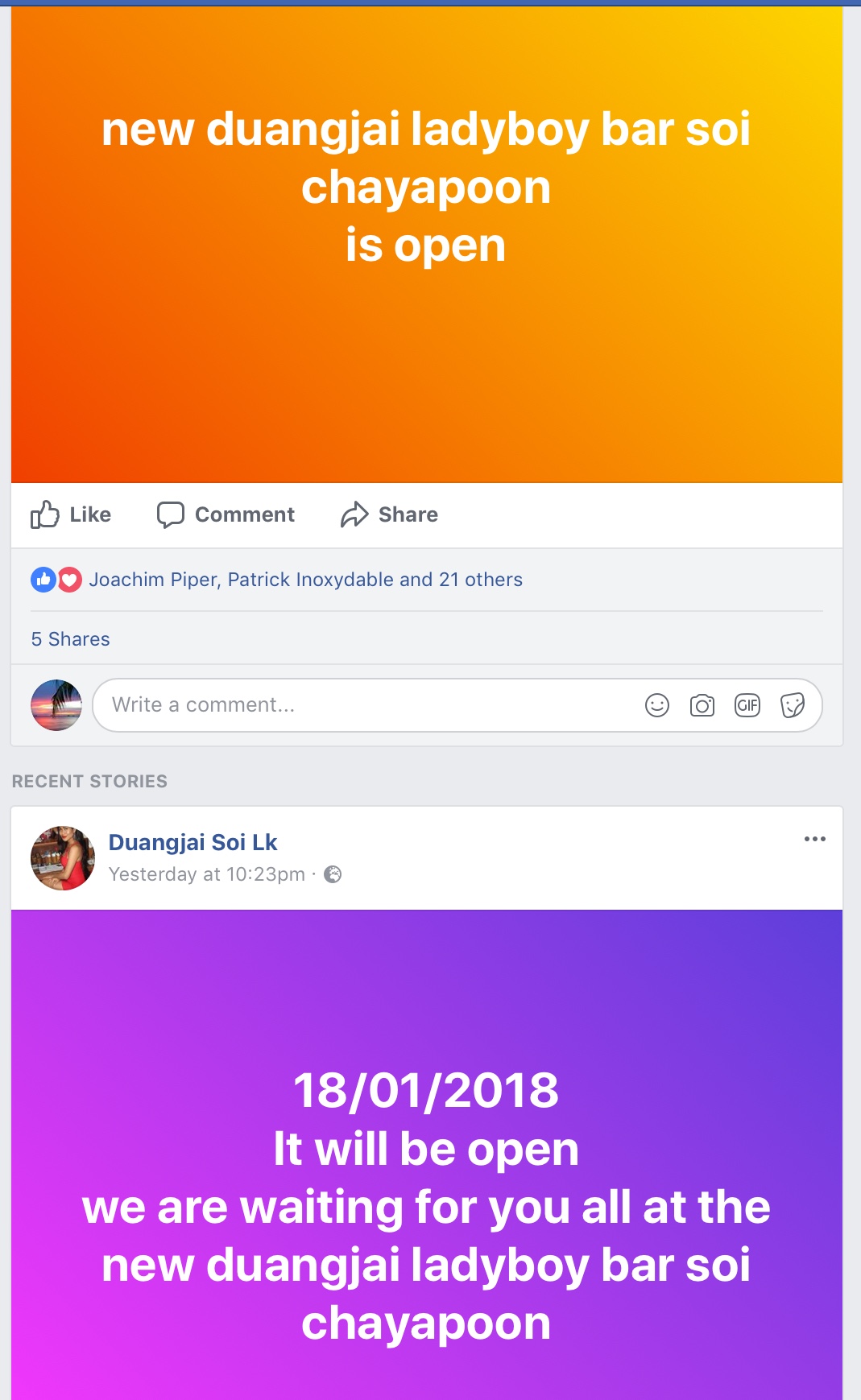Click your sunset avatar beside comment box

point(56,705)
